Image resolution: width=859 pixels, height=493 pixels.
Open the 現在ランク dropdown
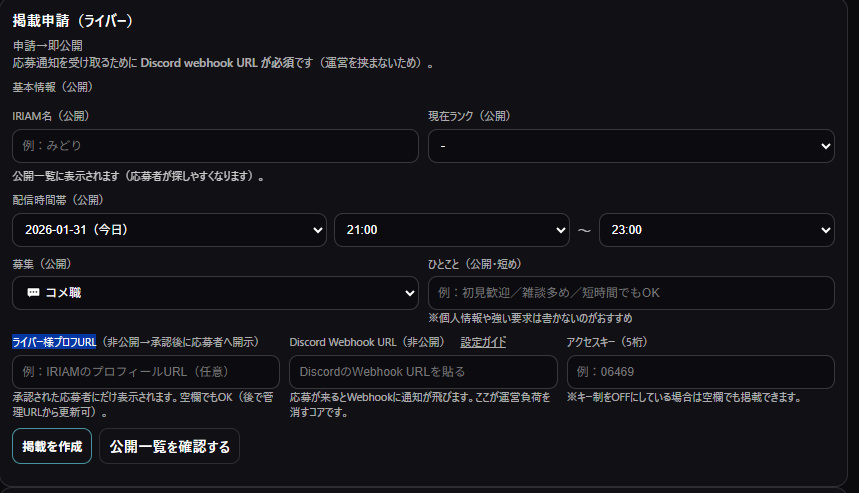click(x=630, y=146)
